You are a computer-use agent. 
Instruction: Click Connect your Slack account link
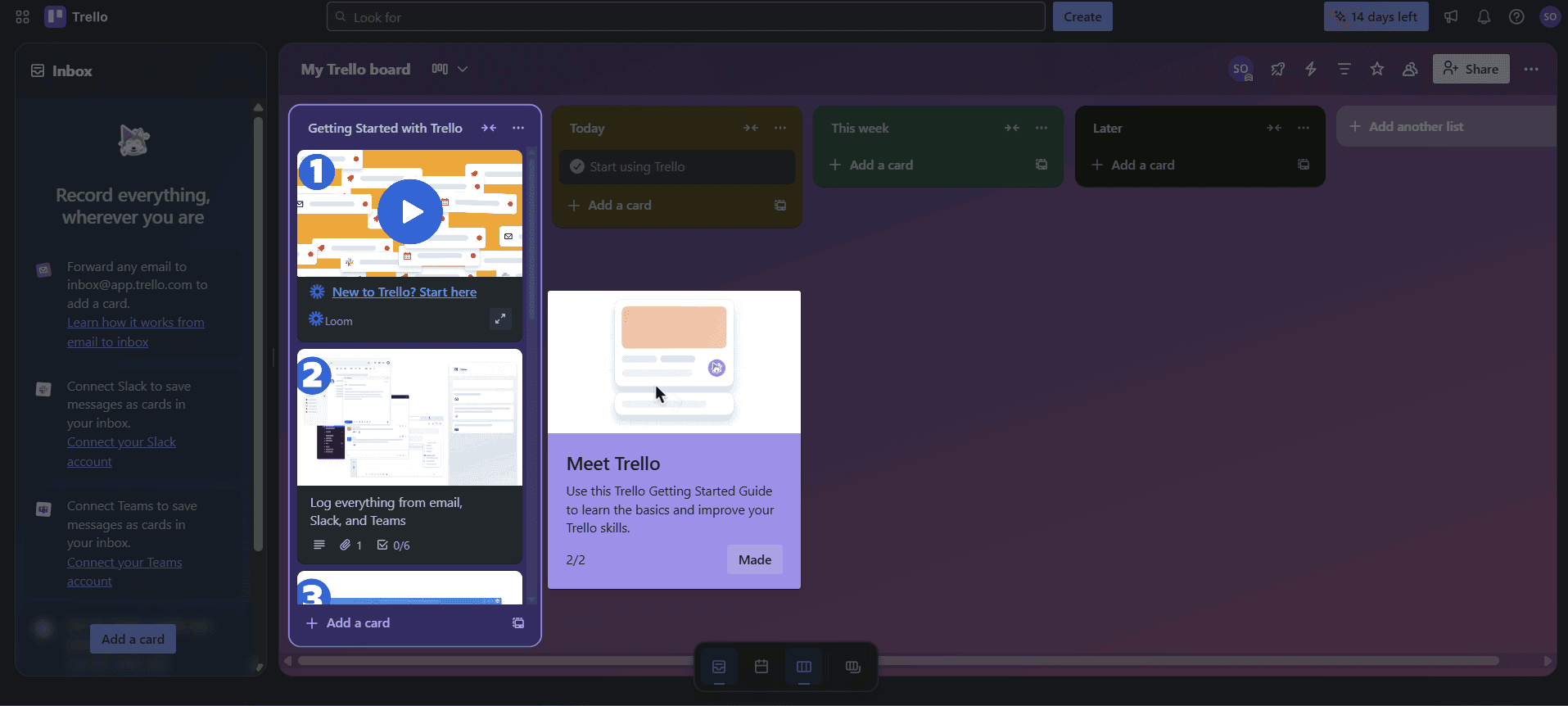pos(121,452)
